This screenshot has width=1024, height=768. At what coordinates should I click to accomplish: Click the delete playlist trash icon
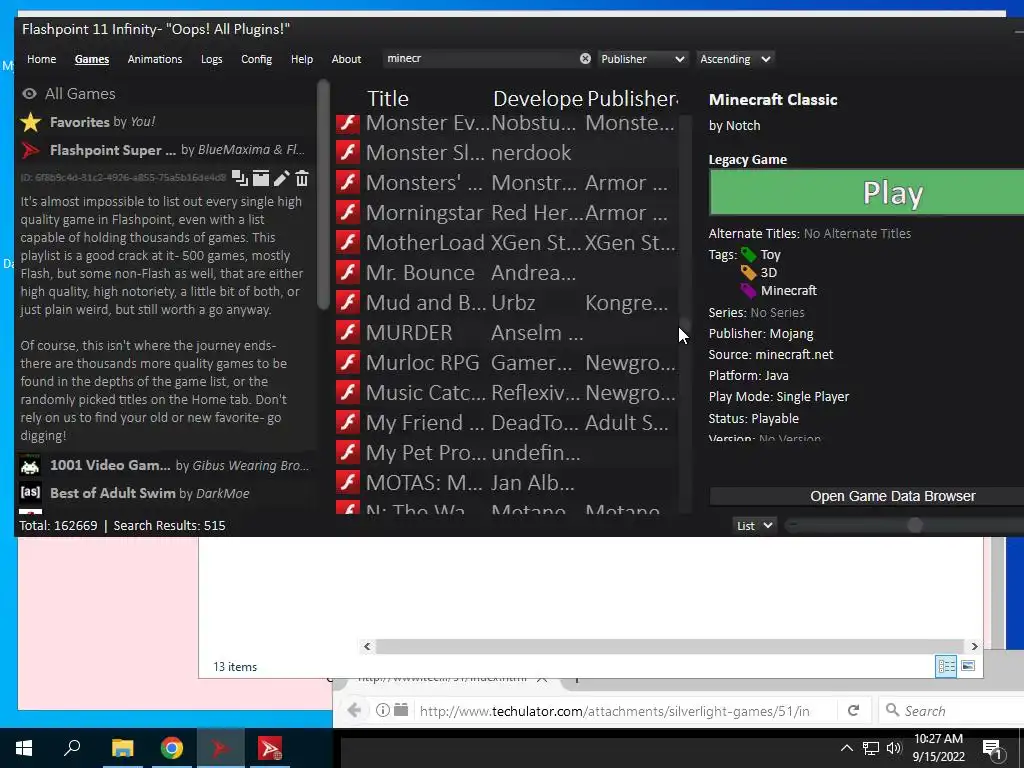click(302, 178)
